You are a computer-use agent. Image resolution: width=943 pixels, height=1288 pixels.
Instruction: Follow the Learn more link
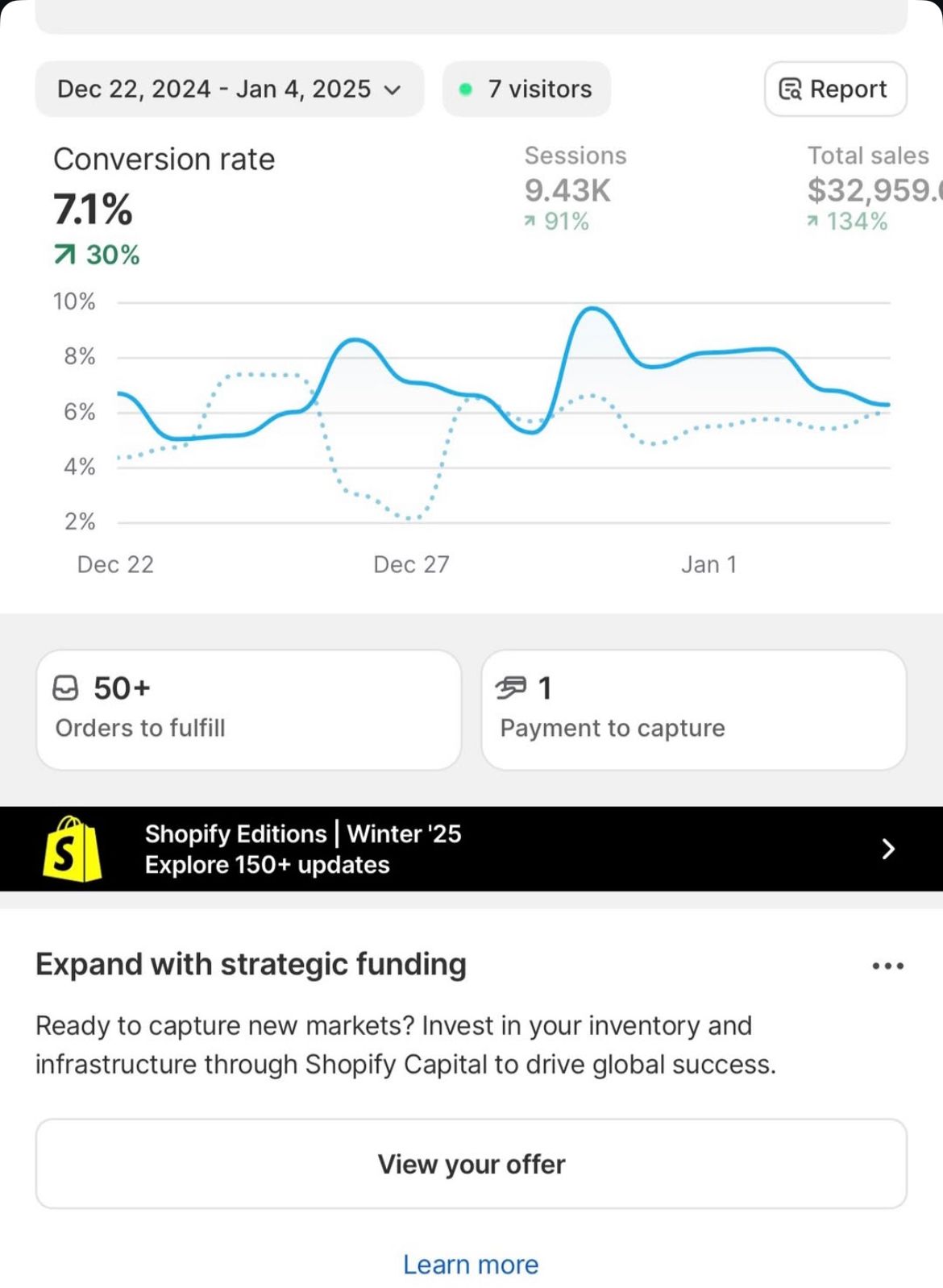(x=471, y=1265)
